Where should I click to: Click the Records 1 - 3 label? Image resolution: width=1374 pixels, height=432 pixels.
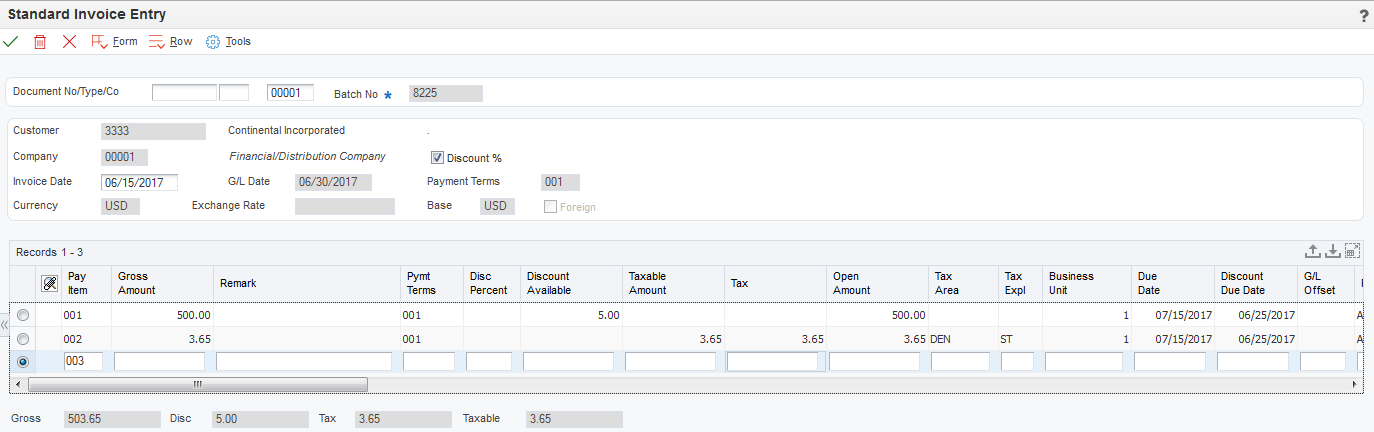click(x=49, y=252)
